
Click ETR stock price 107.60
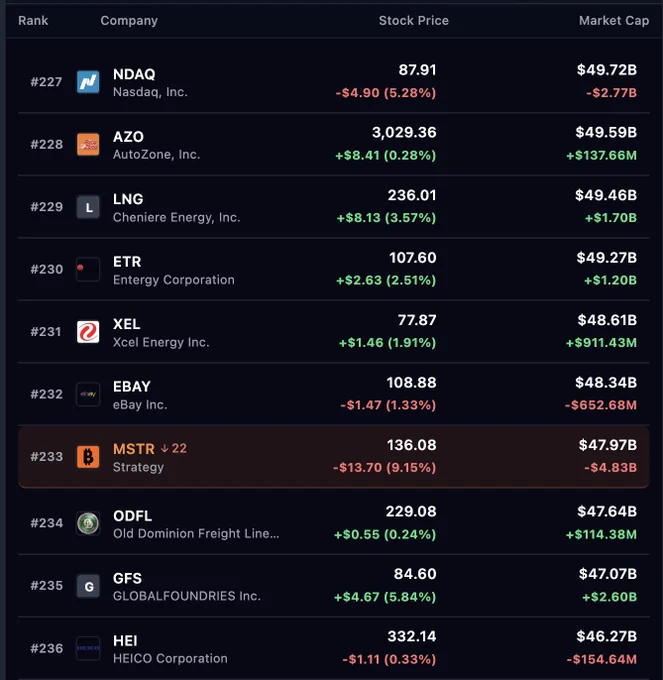[x=412, y=258]
